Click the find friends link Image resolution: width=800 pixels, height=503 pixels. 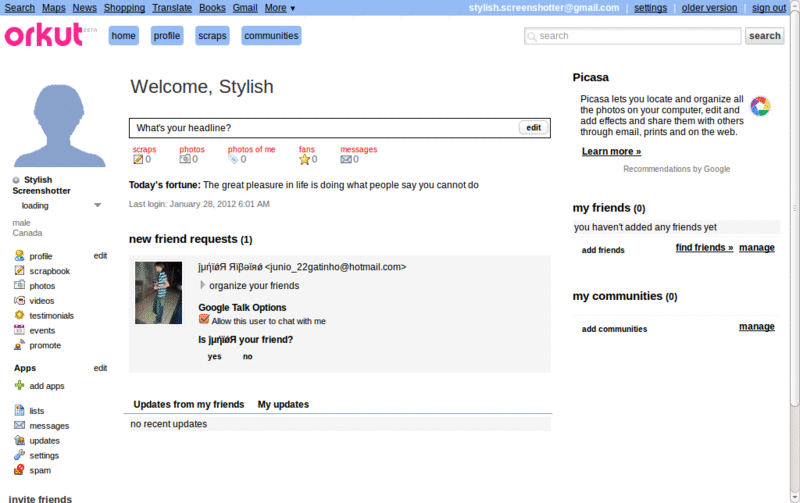click(x=704, y=247)
